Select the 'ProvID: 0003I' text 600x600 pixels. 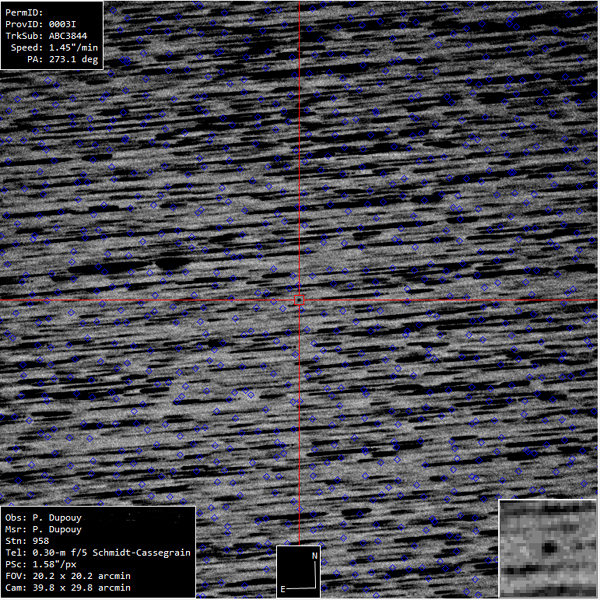click(41, 24)
